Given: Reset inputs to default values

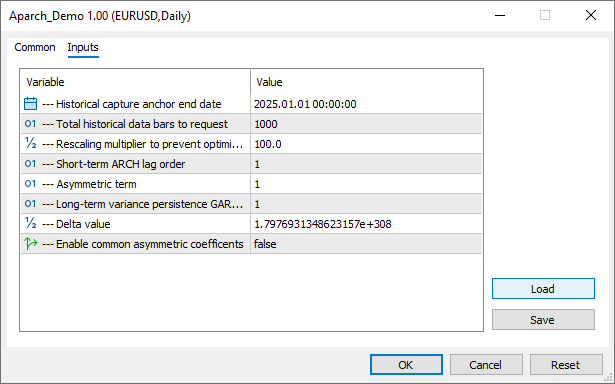Looking at the screenshot, I should pos(566,365).
